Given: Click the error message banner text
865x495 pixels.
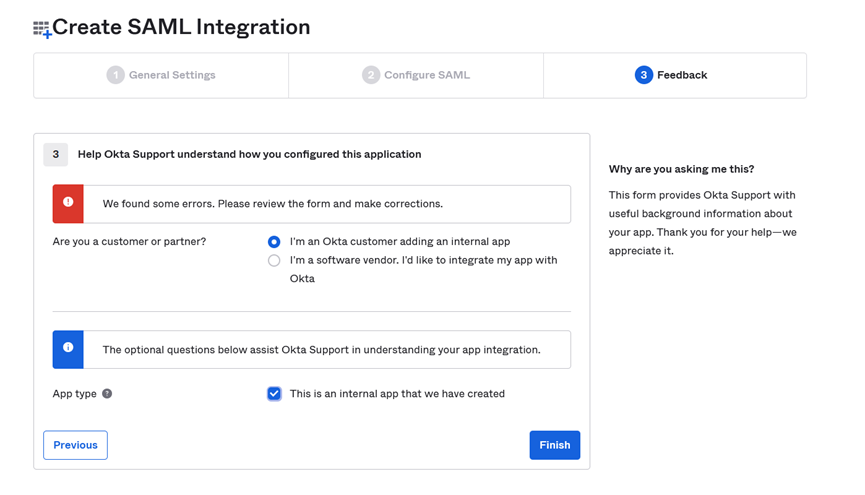Looking at the screenshot, I should pos(273,204).
